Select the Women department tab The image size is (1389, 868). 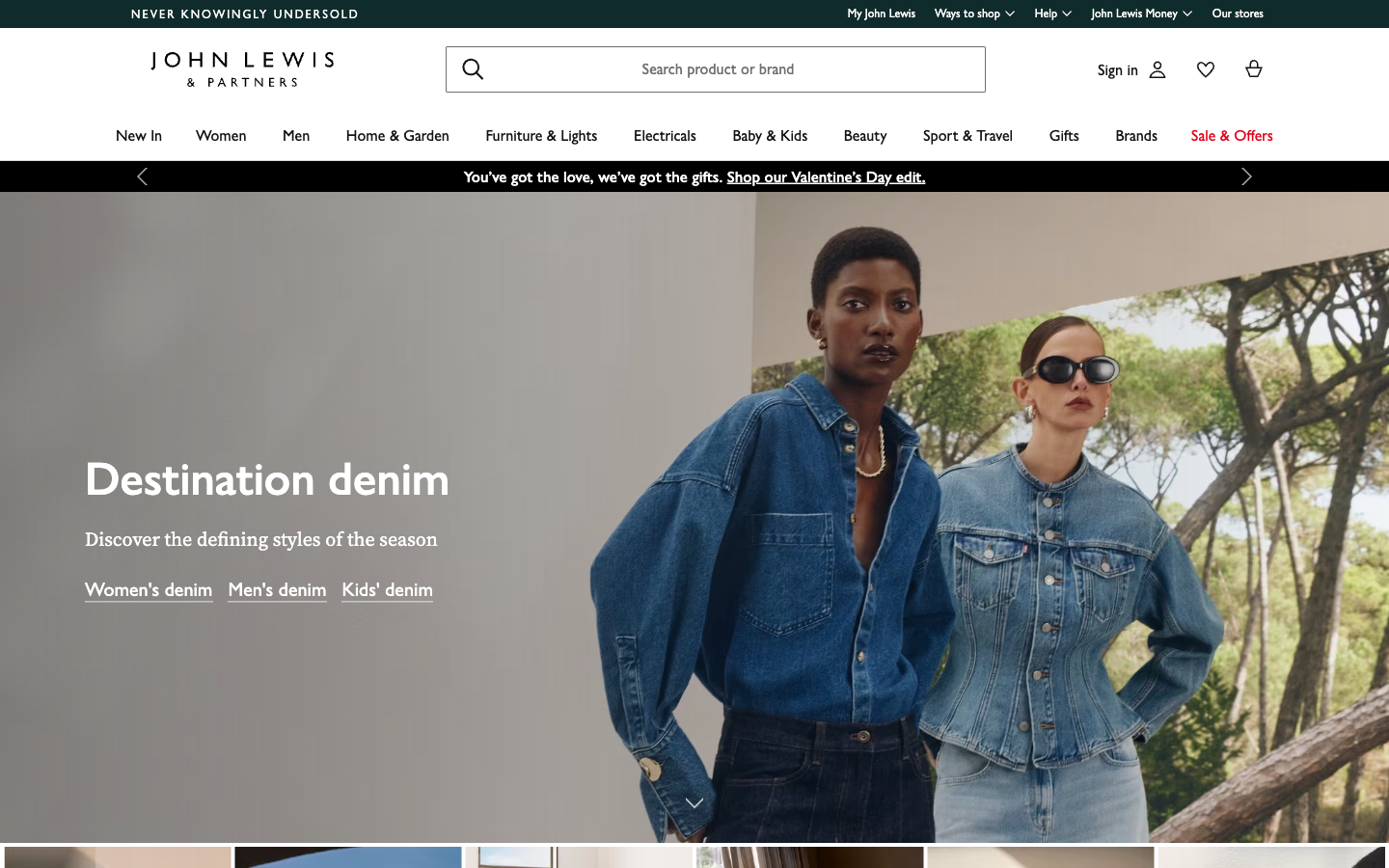point(220,135)
